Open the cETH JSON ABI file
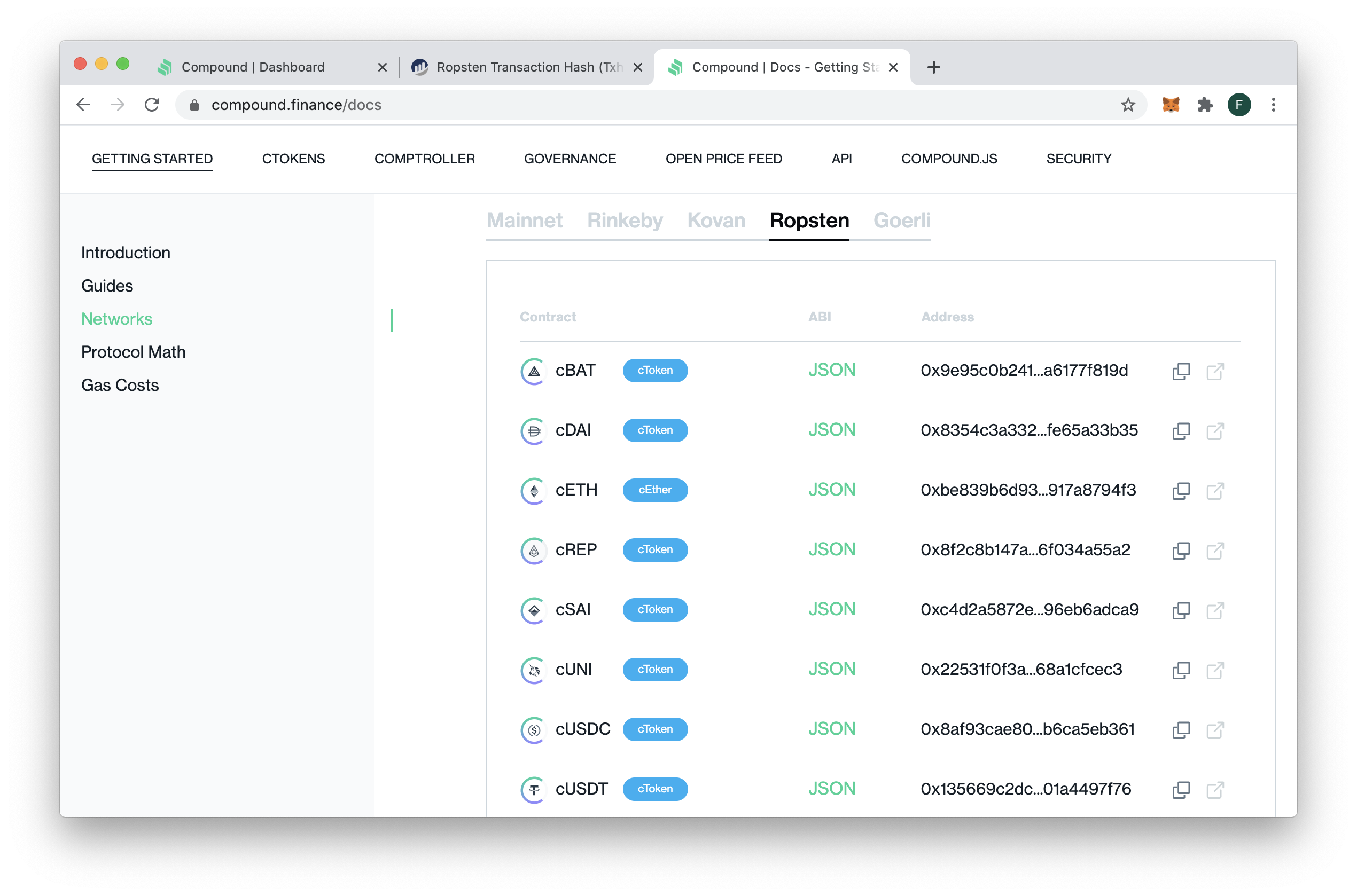The height and width of the screenshot is (896, 1357). [831, 489]
